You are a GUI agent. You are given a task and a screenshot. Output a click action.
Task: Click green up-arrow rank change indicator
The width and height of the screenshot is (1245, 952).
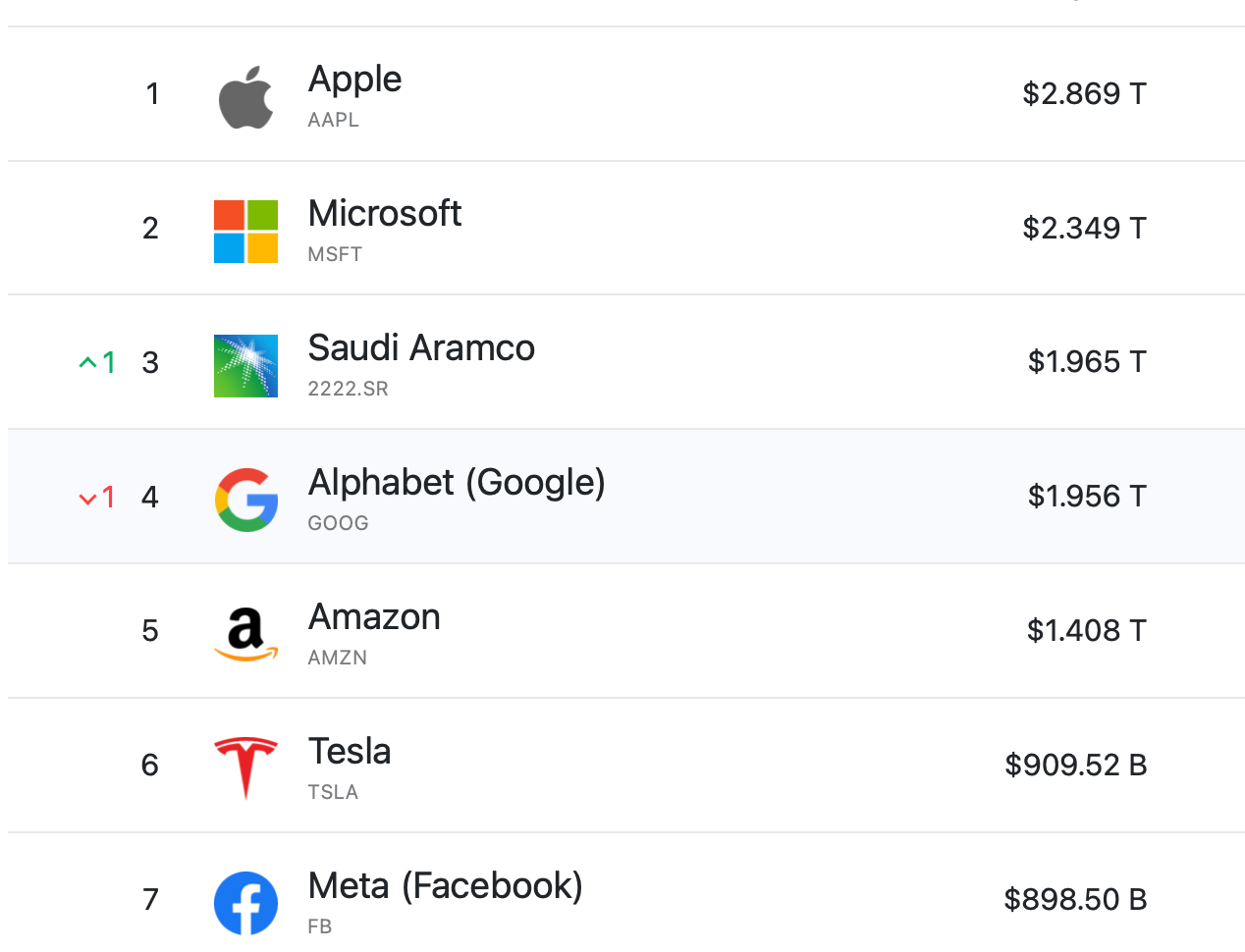point(96,362)
